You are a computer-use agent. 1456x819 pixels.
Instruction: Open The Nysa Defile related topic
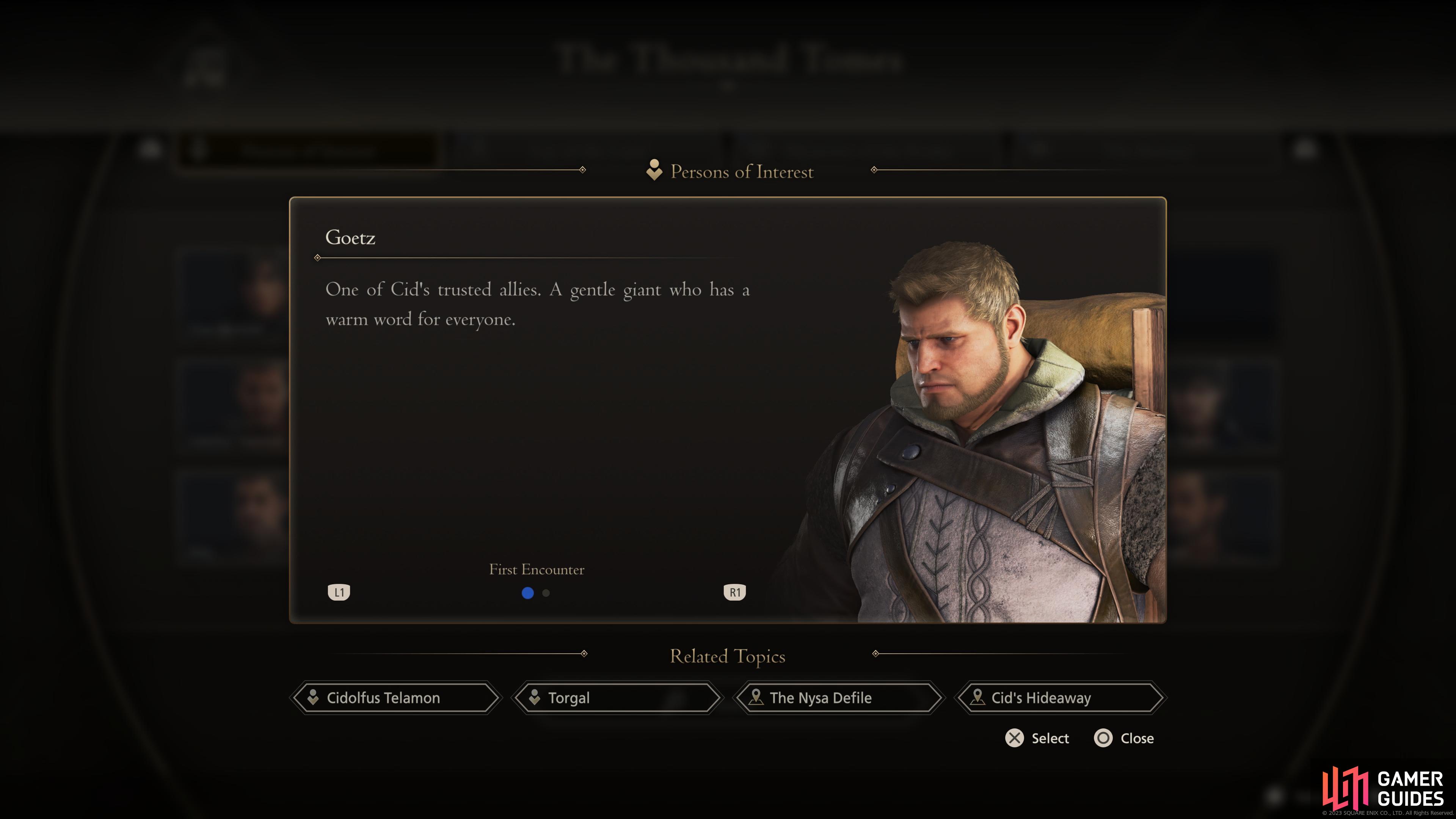click(839, 698)
